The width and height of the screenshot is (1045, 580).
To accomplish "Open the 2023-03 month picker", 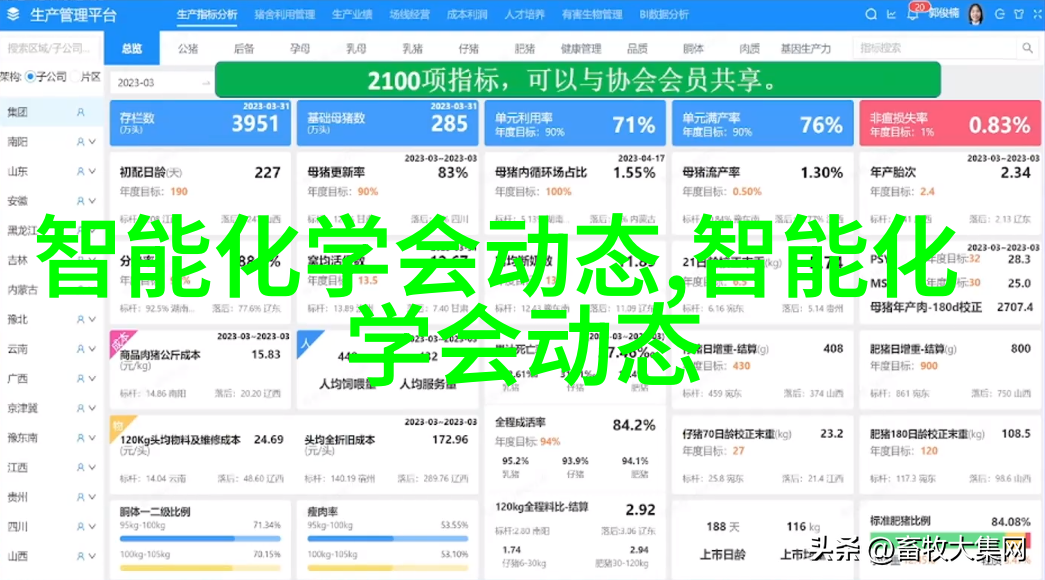I will (x=161, y=83).
